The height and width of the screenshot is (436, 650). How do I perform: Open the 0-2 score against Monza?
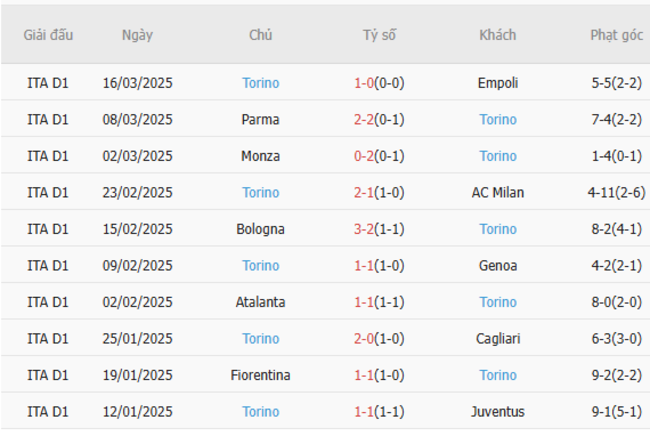click(364, 156)
